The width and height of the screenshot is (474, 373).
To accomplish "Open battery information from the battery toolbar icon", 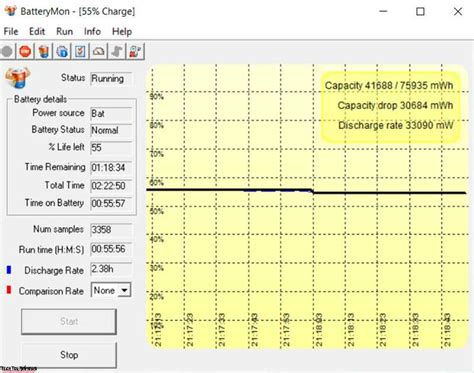I will pos(44,52).
